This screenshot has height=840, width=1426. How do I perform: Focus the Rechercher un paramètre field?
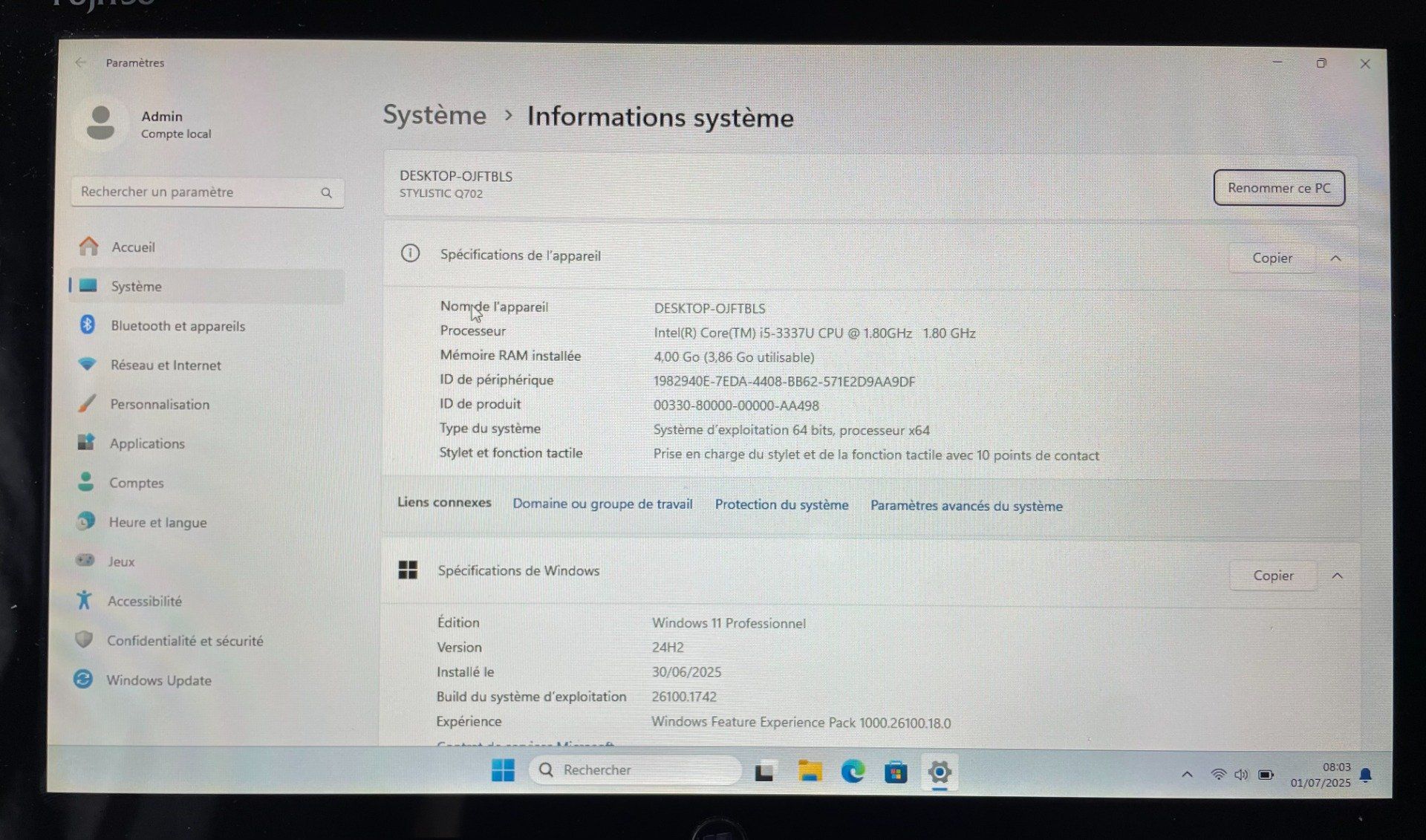click(207, 192)
